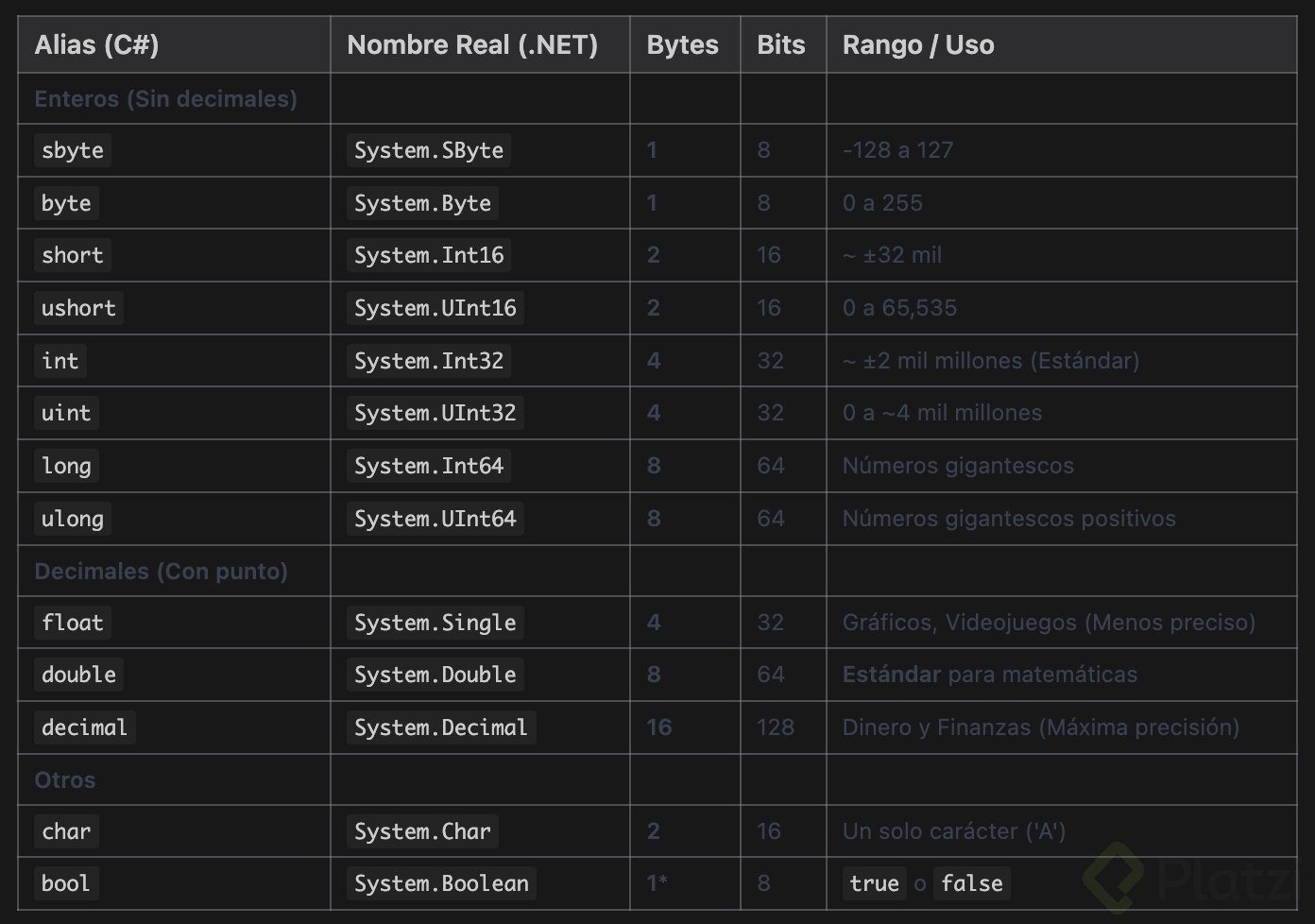Click the "System.Int32" code tag
The width and height of the screenshot is (1315, 924).
429,361
